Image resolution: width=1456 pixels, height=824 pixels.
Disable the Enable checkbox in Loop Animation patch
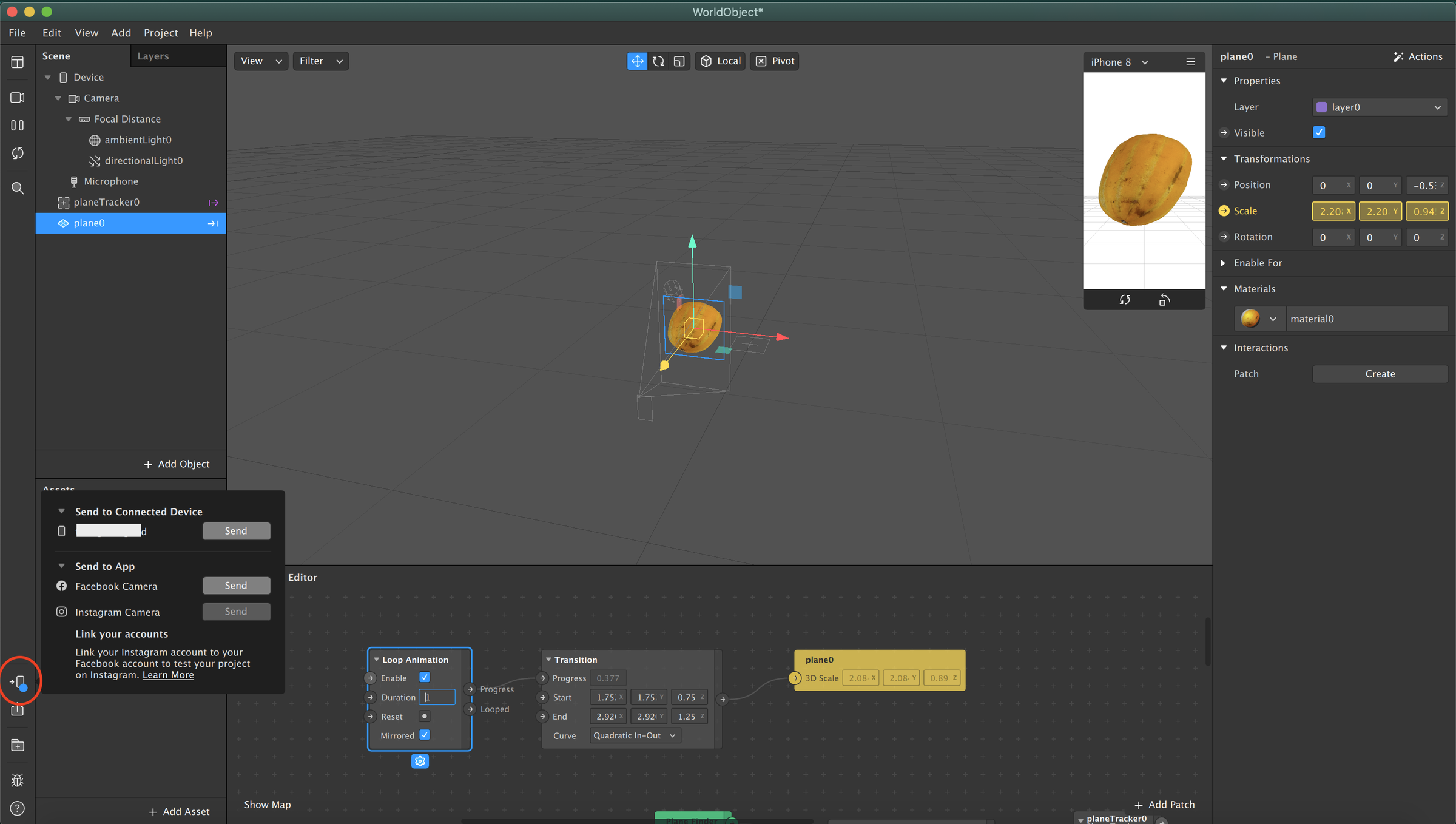[424, 677]
